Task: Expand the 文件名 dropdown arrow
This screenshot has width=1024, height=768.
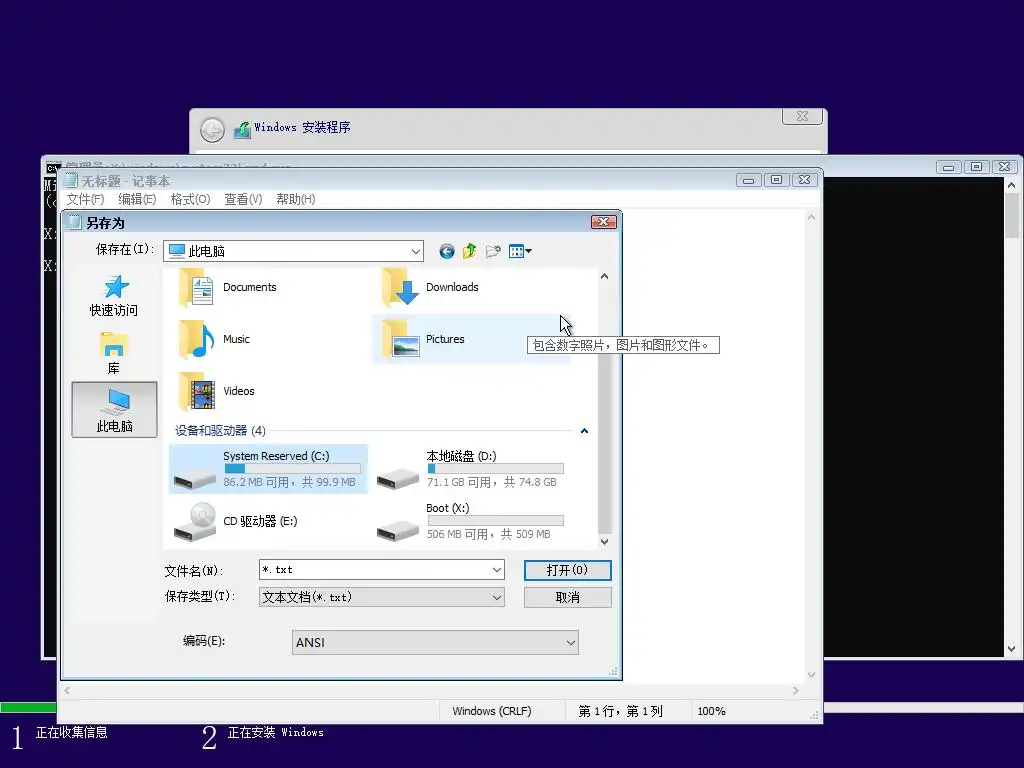Action: (497, 570)
